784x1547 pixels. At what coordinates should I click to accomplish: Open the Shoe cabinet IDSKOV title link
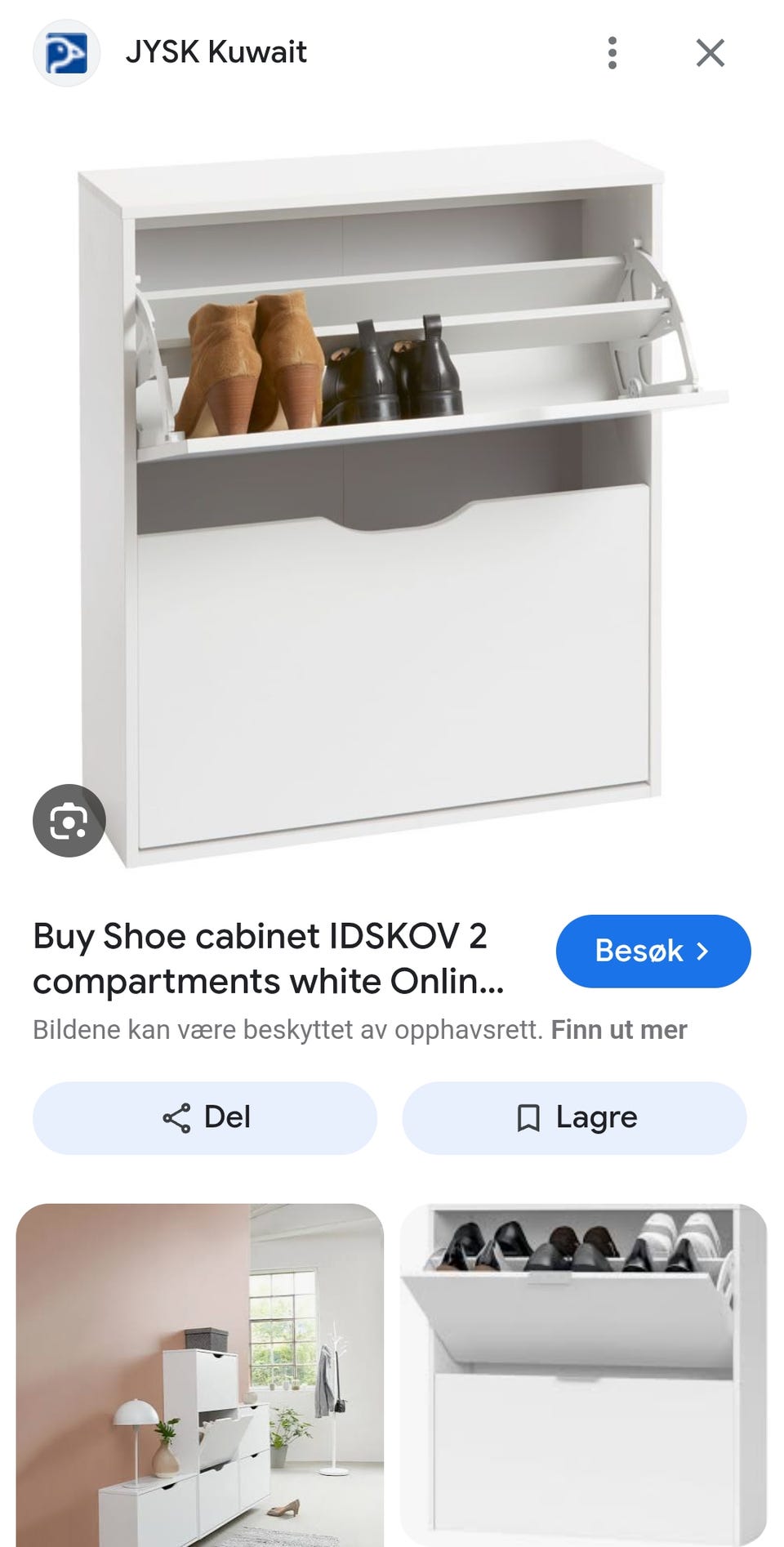(x=269, y=958)
